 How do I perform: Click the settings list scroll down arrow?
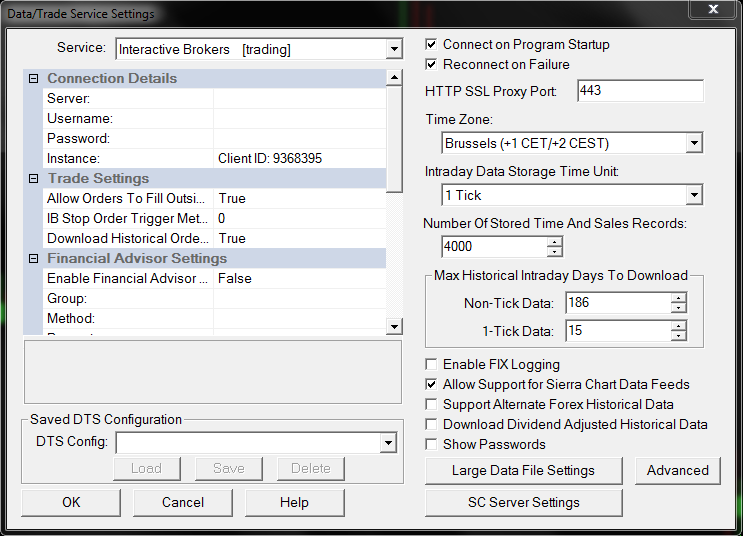[x=394, y=326]
